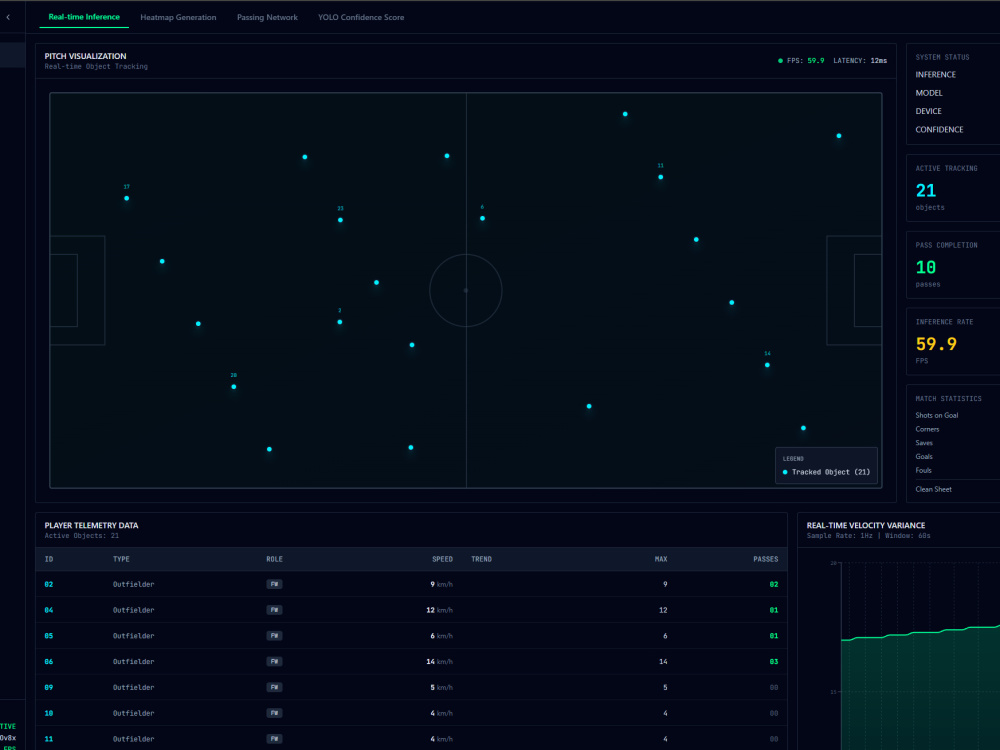Click the Active Tracking 21 objects card
The width and height of the screenshot is (1000, 750).
953,188
